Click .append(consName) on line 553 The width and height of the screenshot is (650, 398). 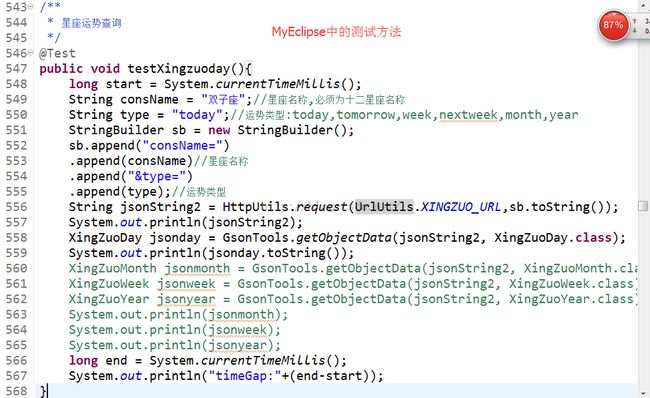[x=131, y=161]
